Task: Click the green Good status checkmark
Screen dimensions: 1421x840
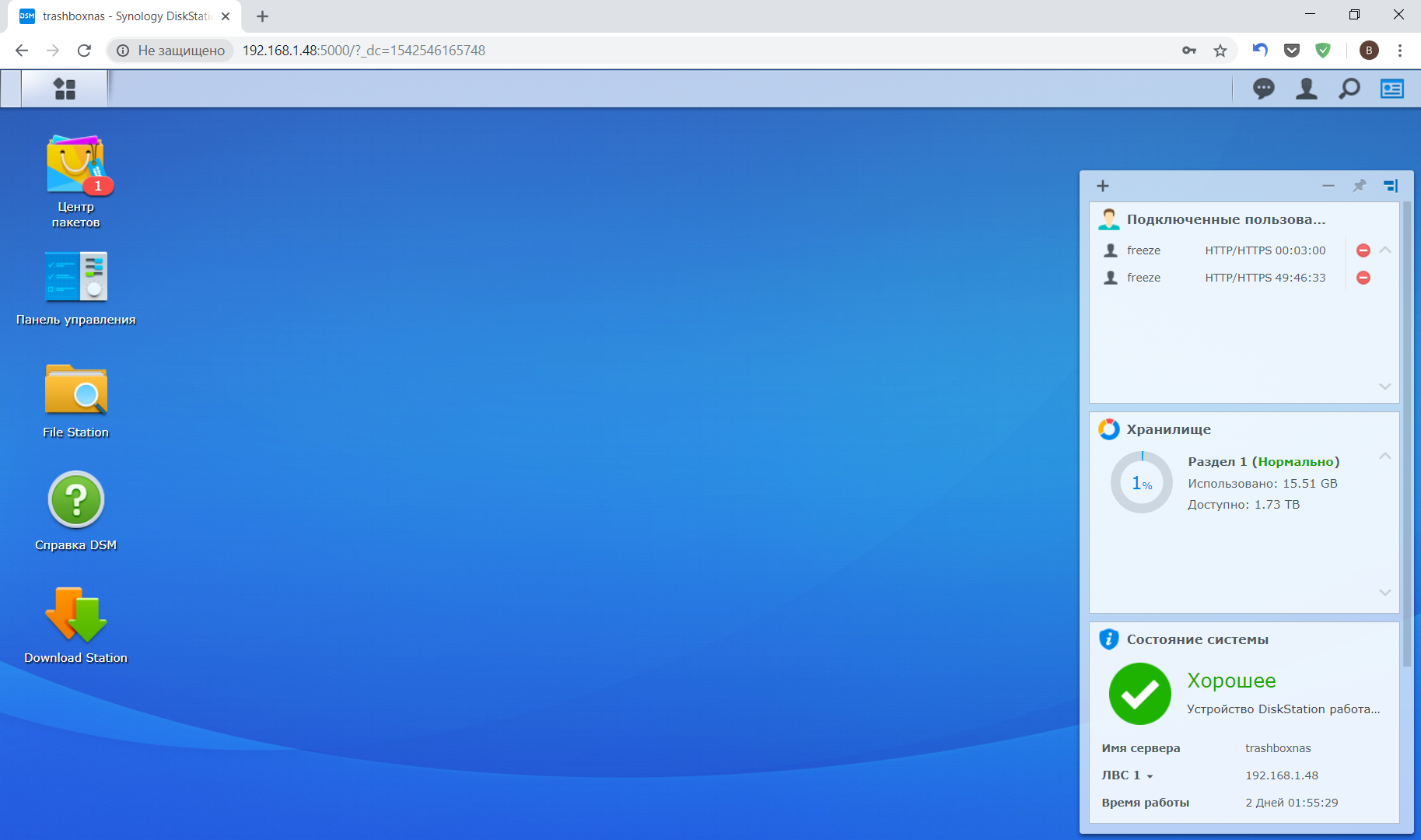Action: pos(1140,694)
